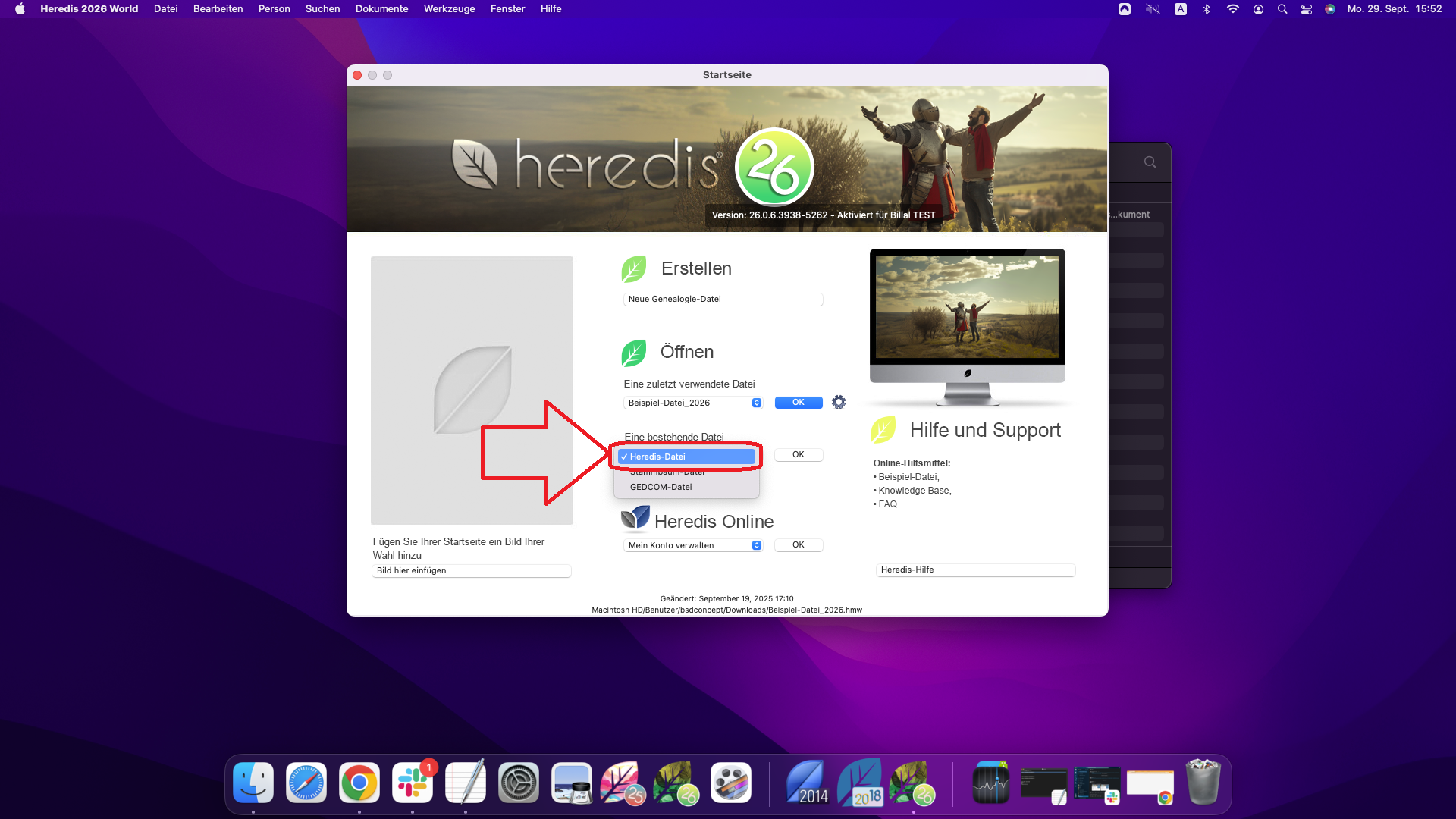The image size is (1456, 819).
Task: Click the green leaf icon next to Erstellen
Action: coord(634,268)
